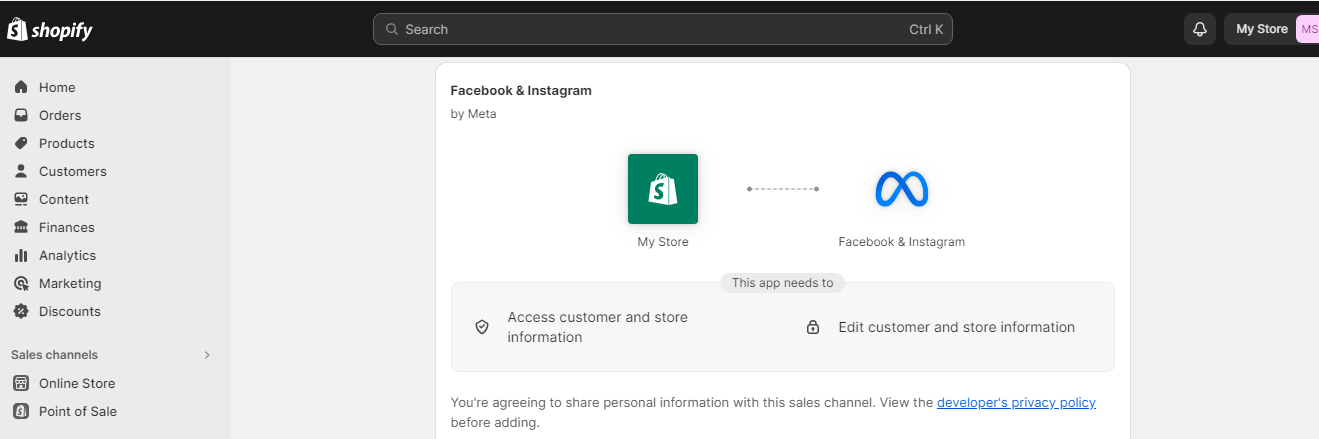Click the Analytics bar chart icon
Image resolution: width=1319 pixels, height=439 pixels.
21,255
